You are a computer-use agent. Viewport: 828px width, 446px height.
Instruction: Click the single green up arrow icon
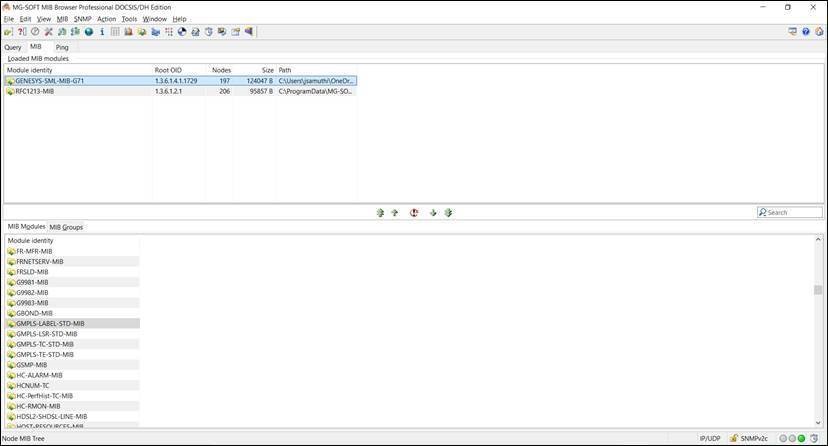(x=394, y=213)
